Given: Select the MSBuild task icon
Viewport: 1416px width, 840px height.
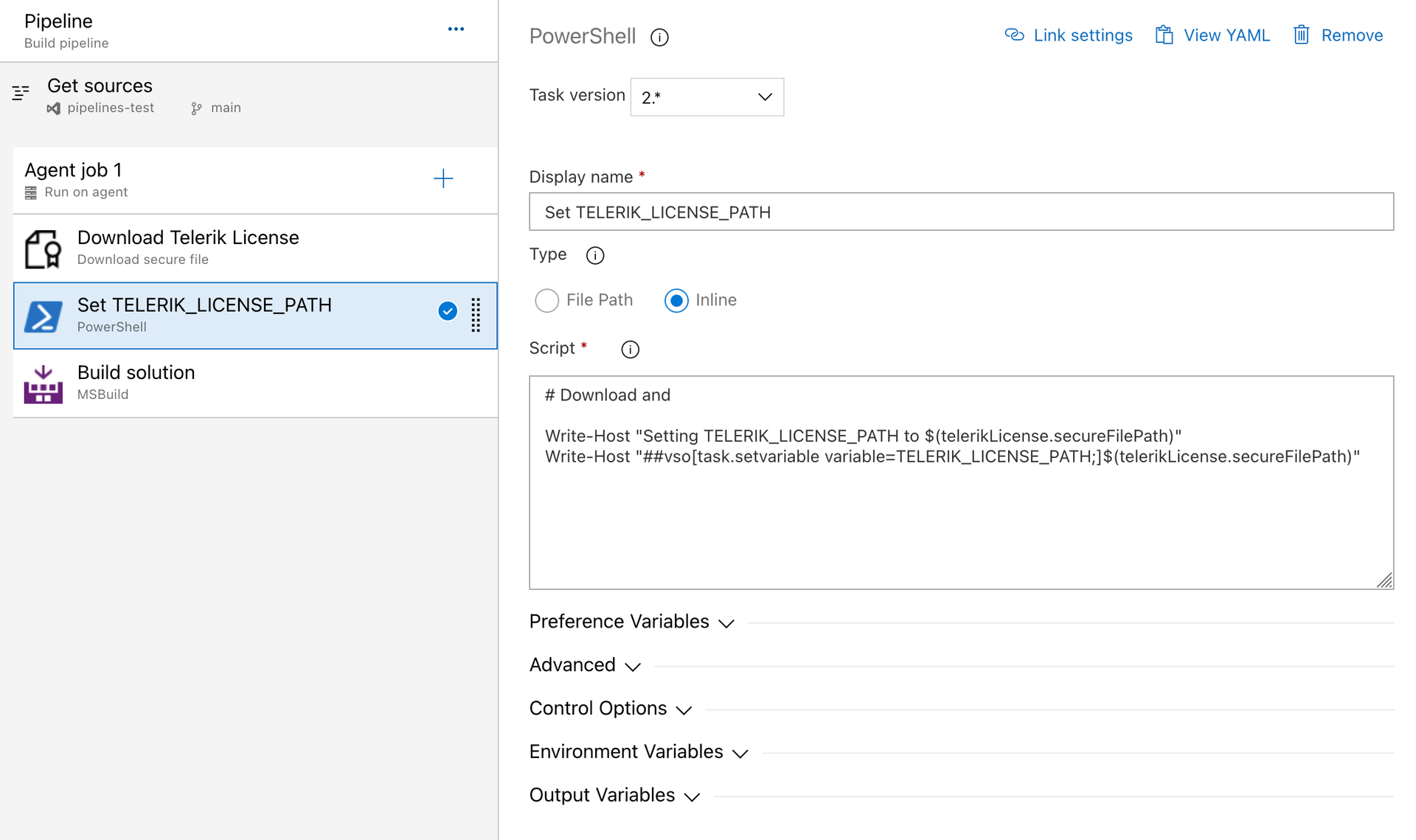Looking at the screenshot, I should (x=43, y=382).
